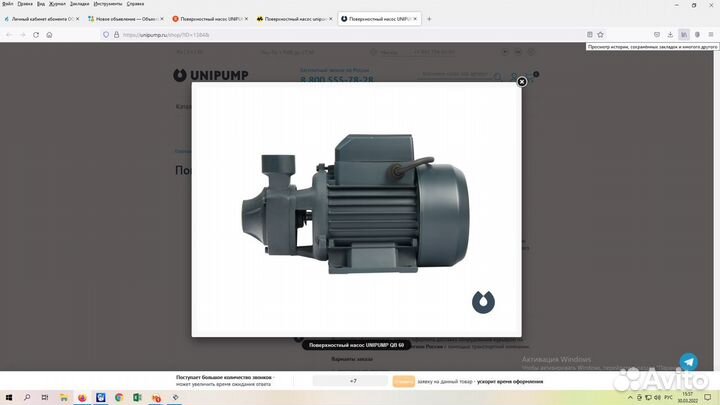Click Поверхностный насос UNIPUMP QB 60 caption

(x=356, y=345)
